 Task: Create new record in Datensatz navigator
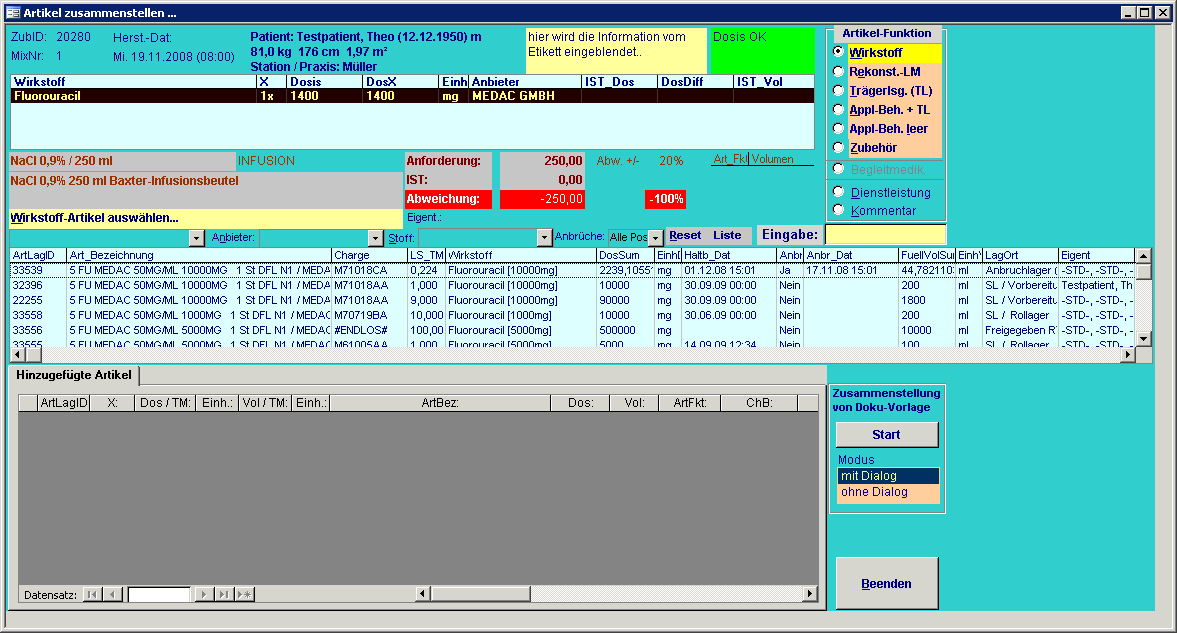point(245,595)
